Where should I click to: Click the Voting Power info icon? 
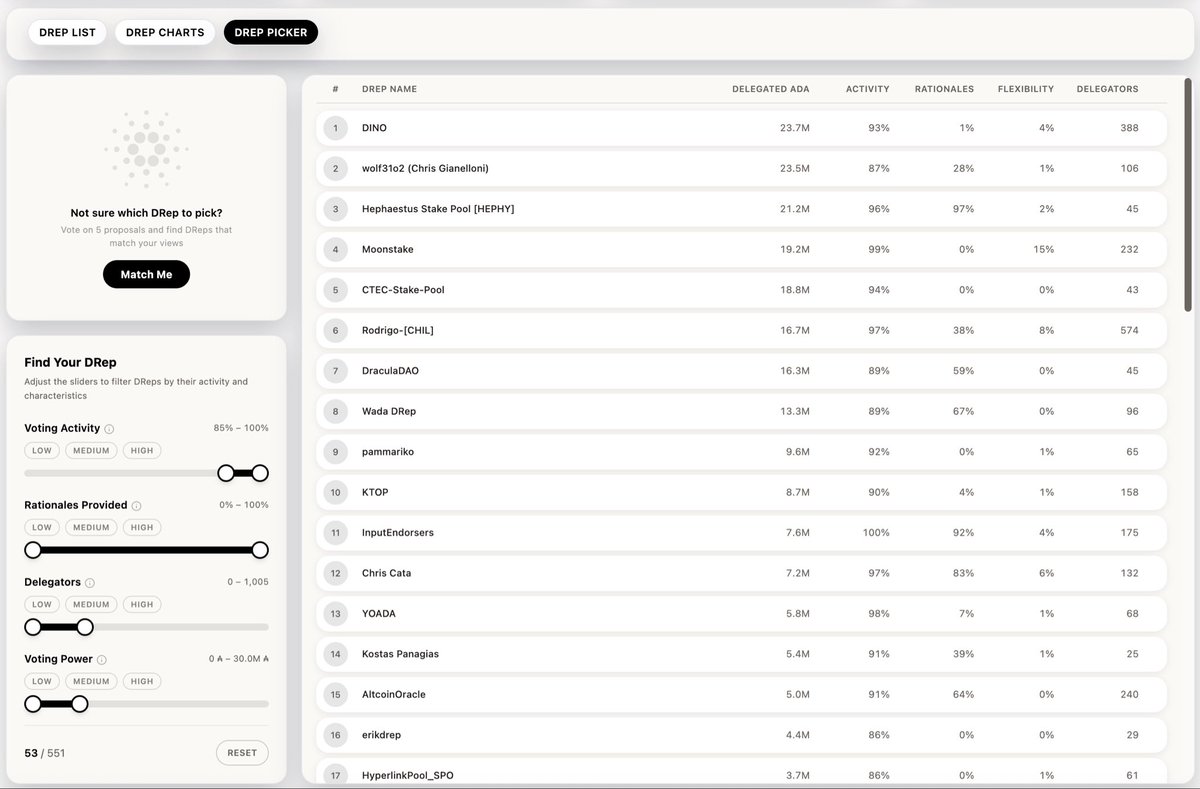pyautogui.click(x=101, y=660)
